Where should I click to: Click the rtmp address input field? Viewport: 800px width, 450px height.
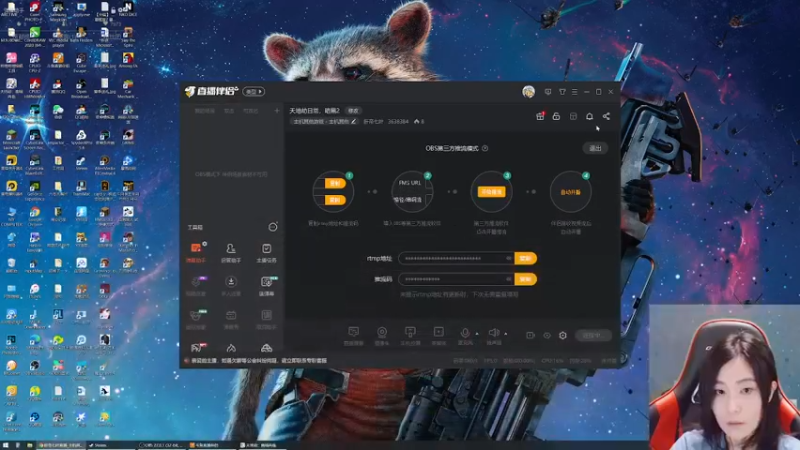click(456, 259)
